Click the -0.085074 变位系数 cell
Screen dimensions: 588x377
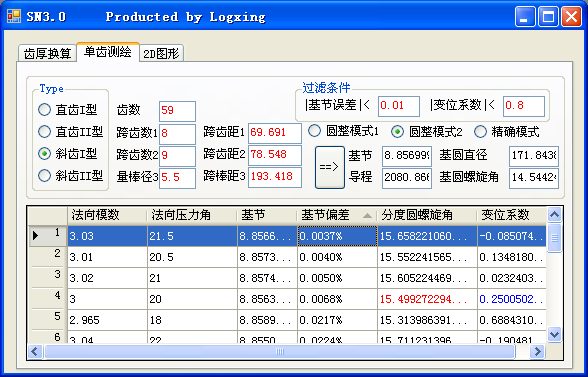pyautogui.click(x=512, y=236)
